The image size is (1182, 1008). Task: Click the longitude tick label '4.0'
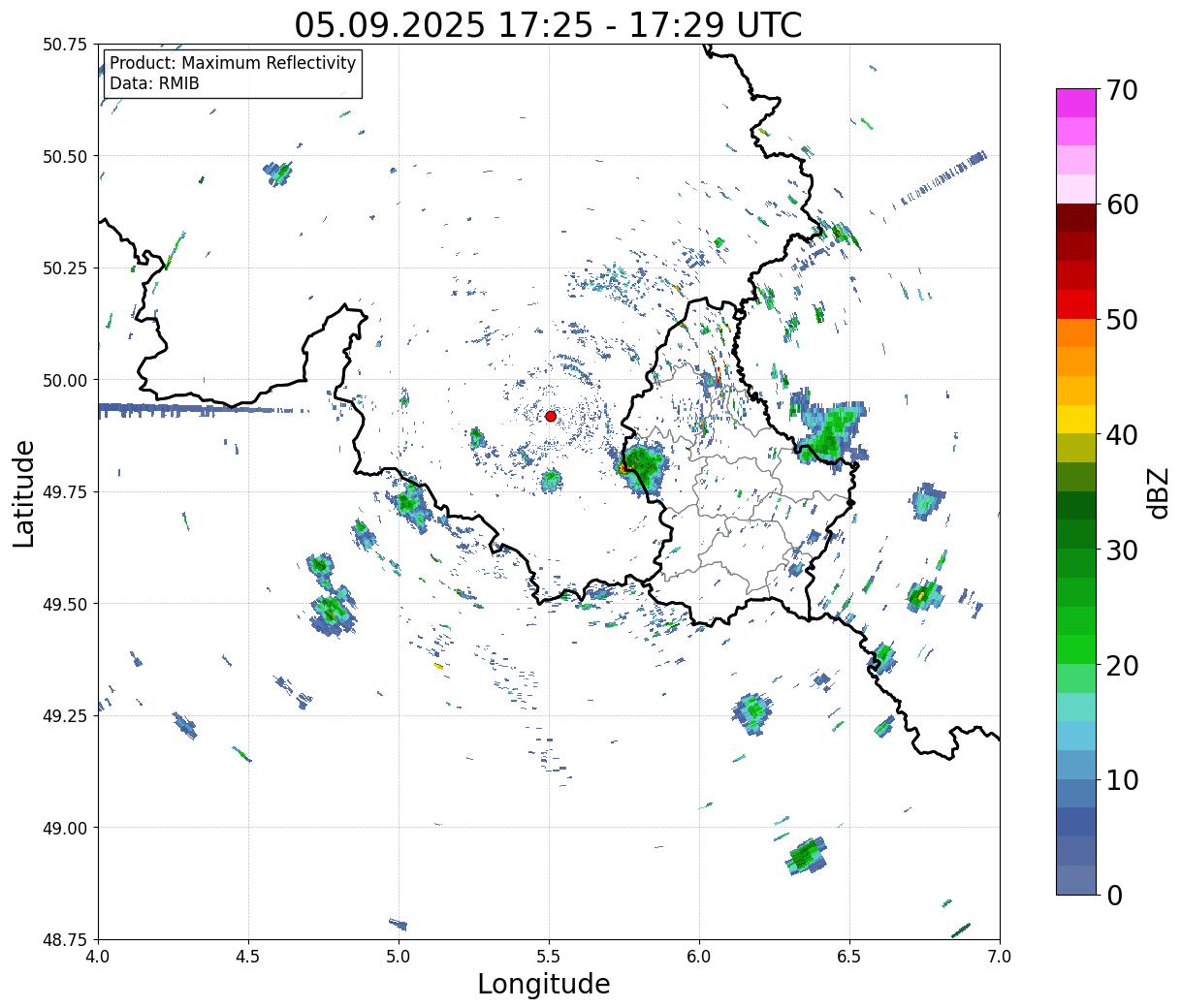pyautogui.click(x=98, y=957)
